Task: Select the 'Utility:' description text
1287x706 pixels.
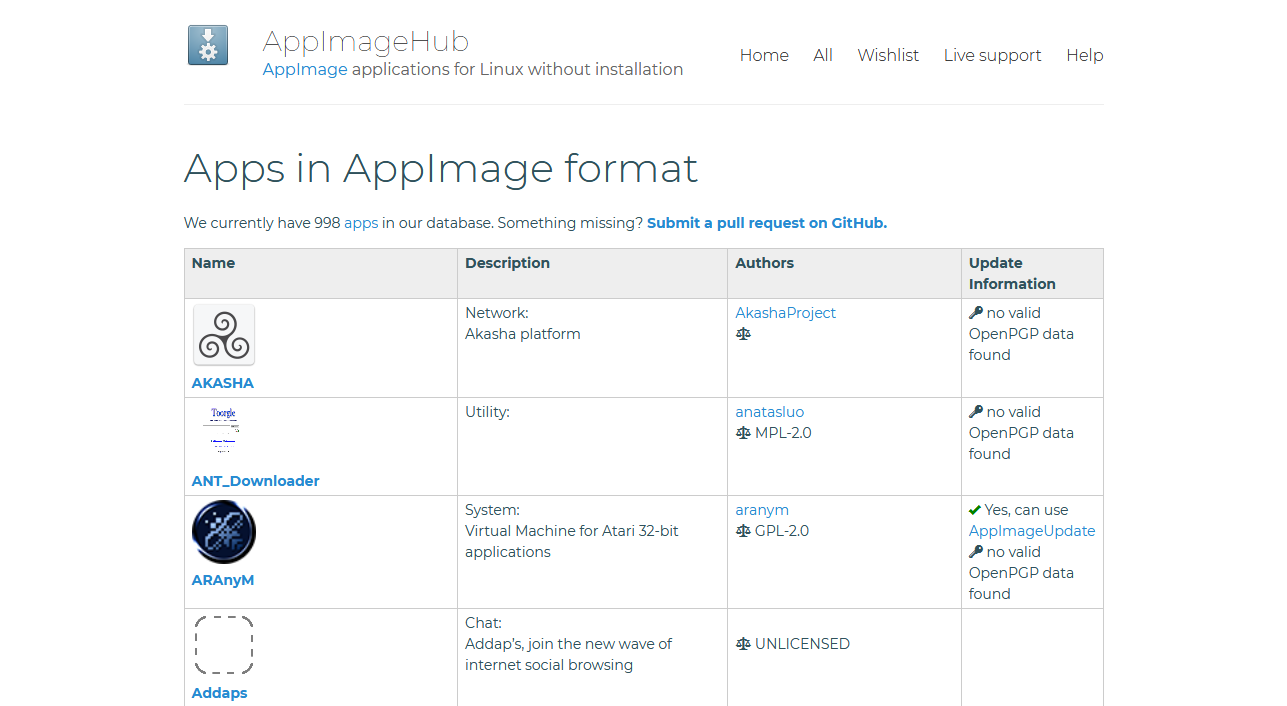Action: point(487,412)
